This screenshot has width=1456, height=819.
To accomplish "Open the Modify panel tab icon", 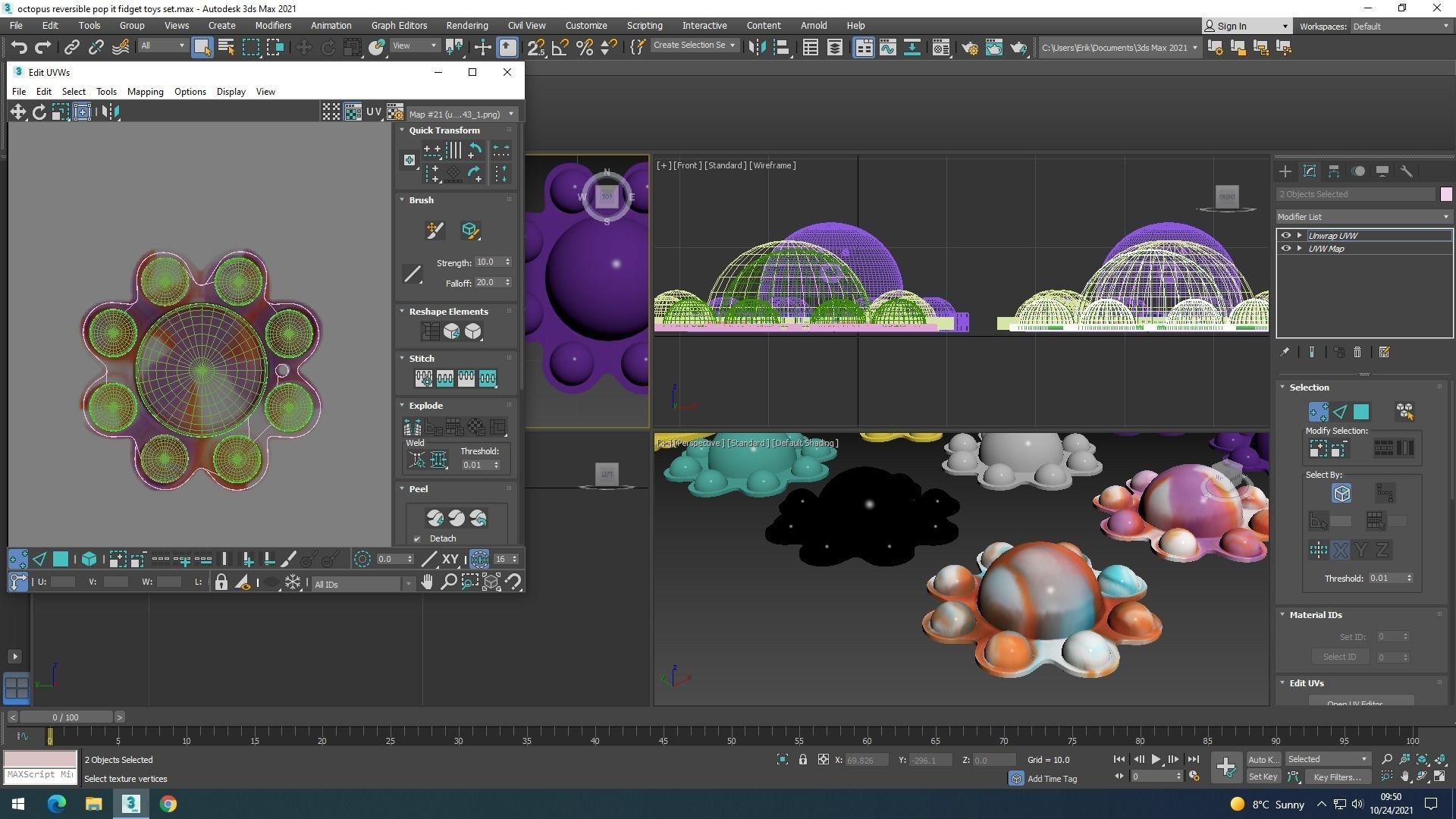I will click(1309, 171).
